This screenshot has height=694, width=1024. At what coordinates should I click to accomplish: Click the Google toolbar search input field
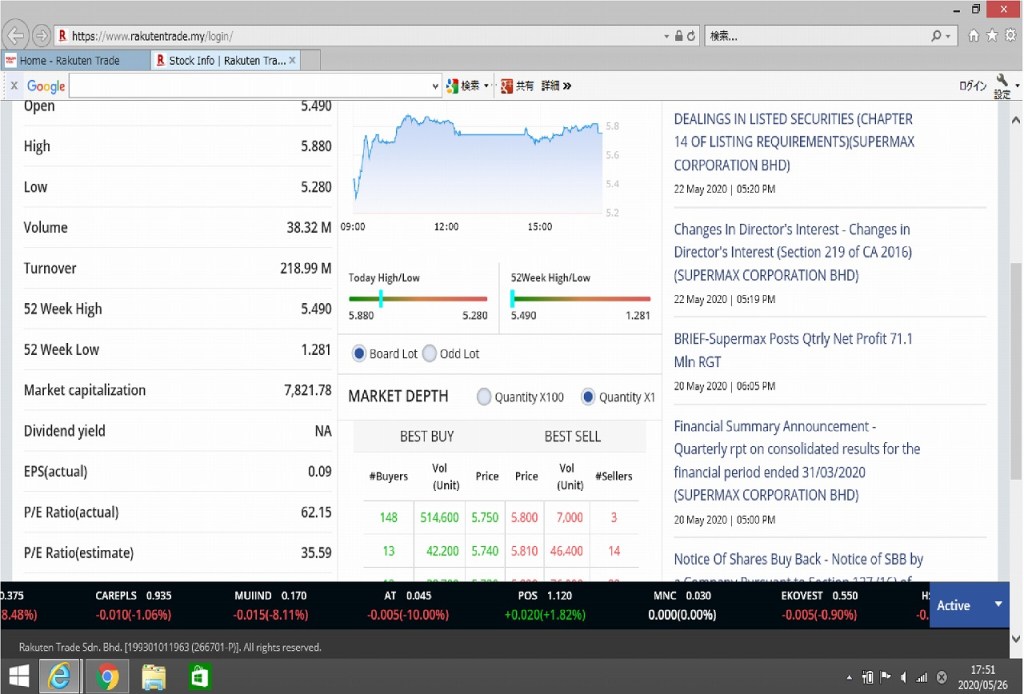pyautogui.click(x=250, y=86)
